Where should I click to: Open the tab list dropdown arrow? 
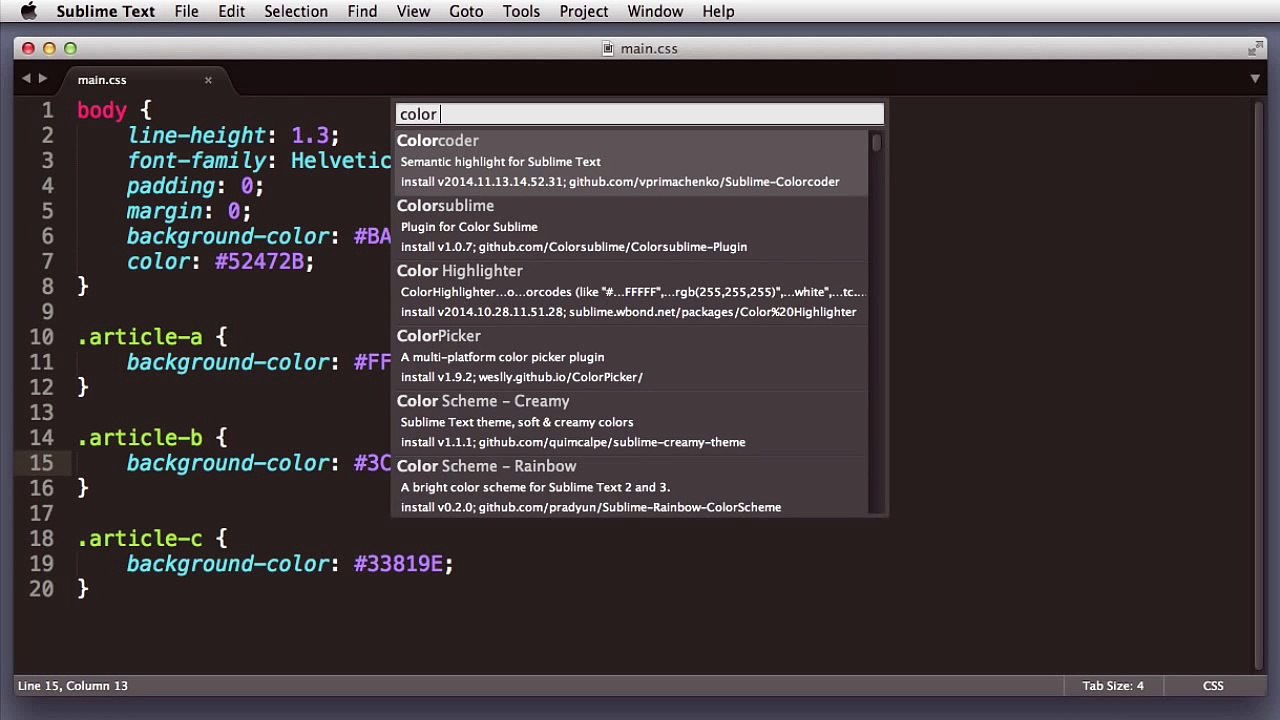(x=1255, y=79)
